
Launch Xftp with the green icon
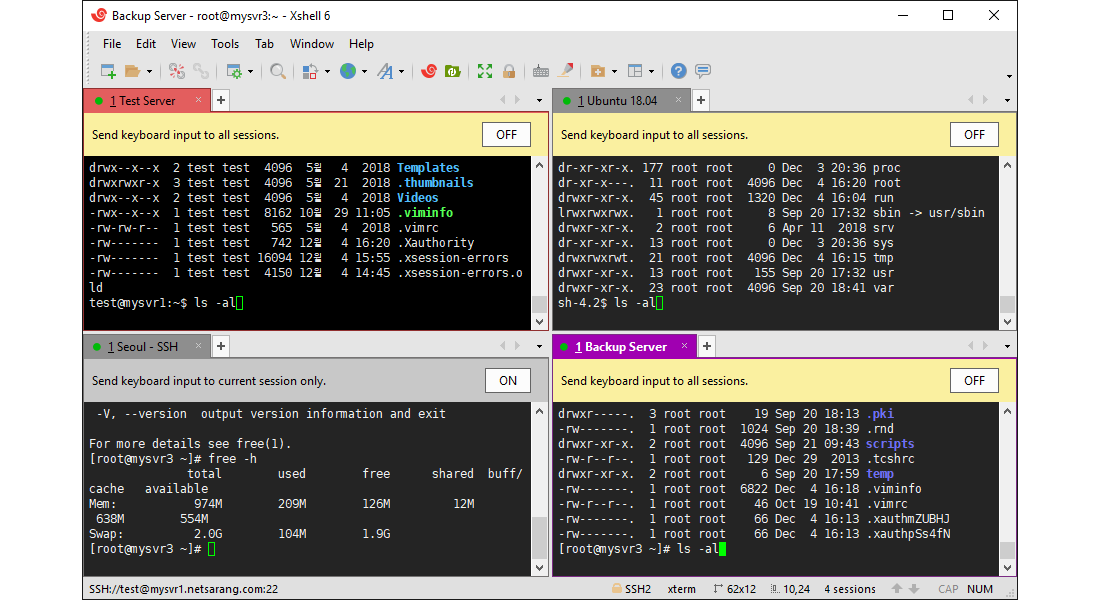(x=452, y=71)
